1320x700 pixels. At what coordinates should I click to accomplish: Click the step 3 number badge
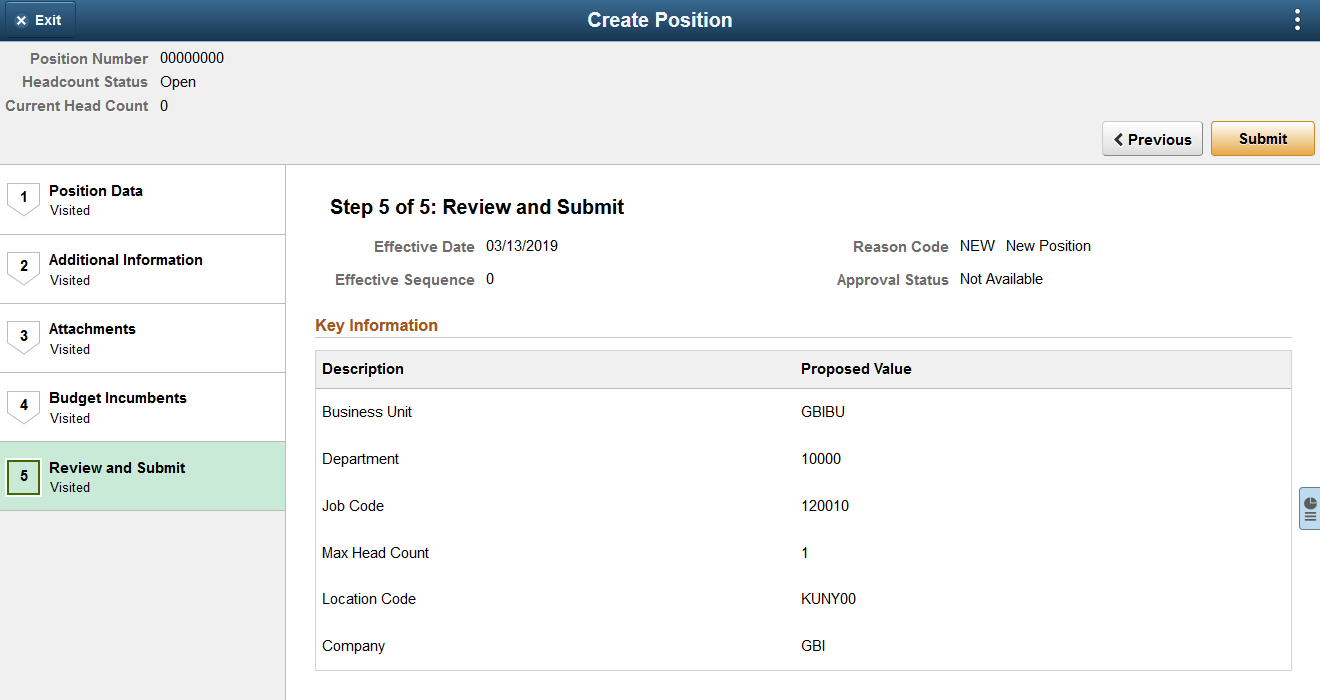[24, 337]
